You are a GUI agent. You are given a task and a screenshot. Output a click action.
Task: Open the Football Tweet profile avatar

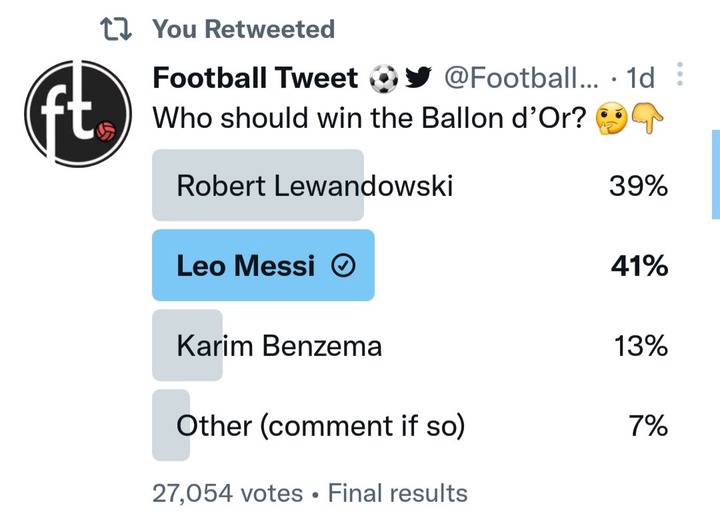point(78,113)
